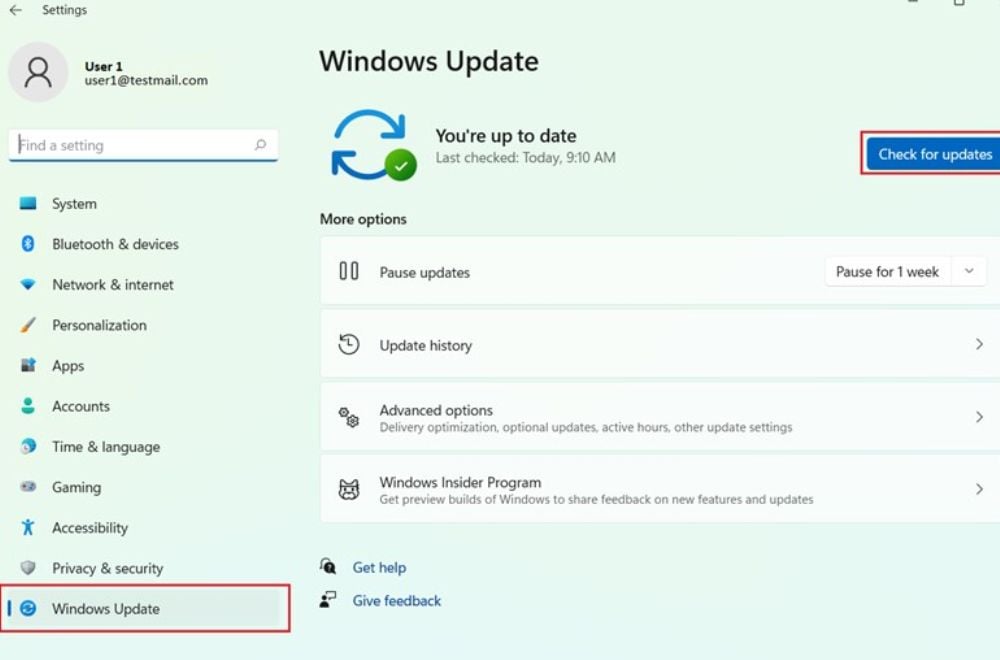The image size is (1000, 660).
Task: Click the Check for updates button
Action: [x=933, y=154]
